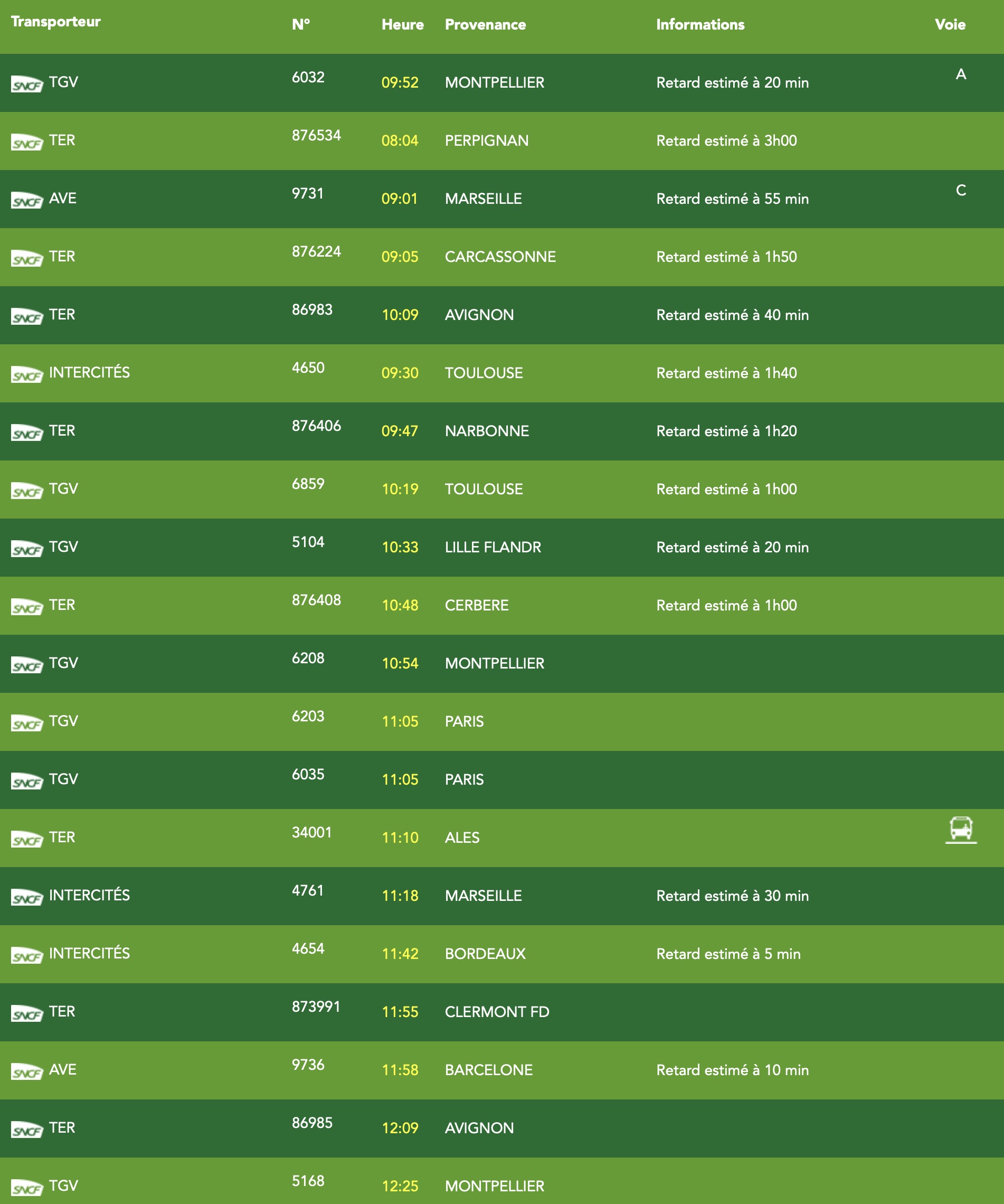This screenshot has height=1204, width=1004.
Task: Click the SNCF logo of Intercités 4654
Action: [x=27, y=956]
